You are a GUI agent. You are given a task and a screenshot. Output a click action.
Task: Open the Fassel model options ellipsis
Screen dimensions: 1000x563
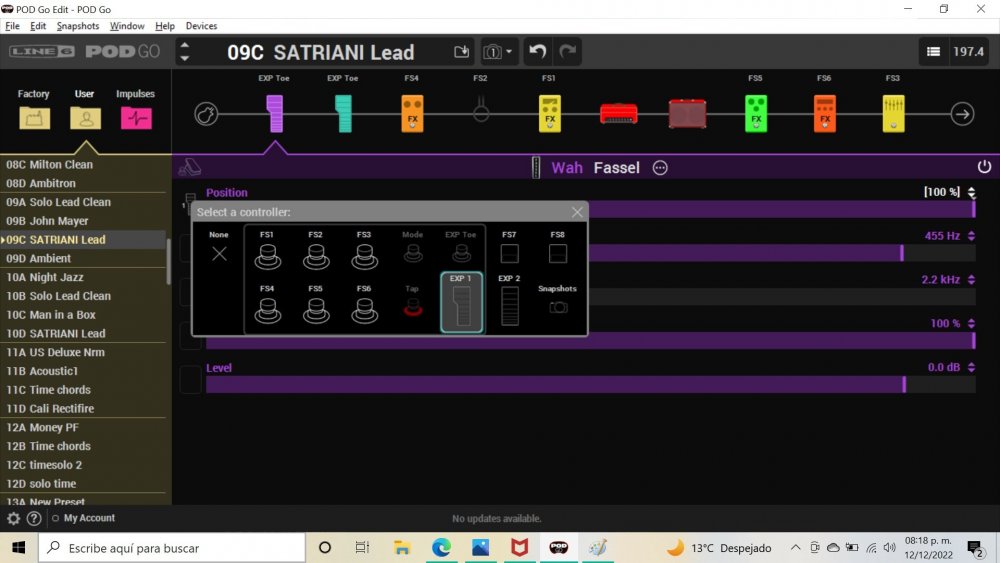660,168
